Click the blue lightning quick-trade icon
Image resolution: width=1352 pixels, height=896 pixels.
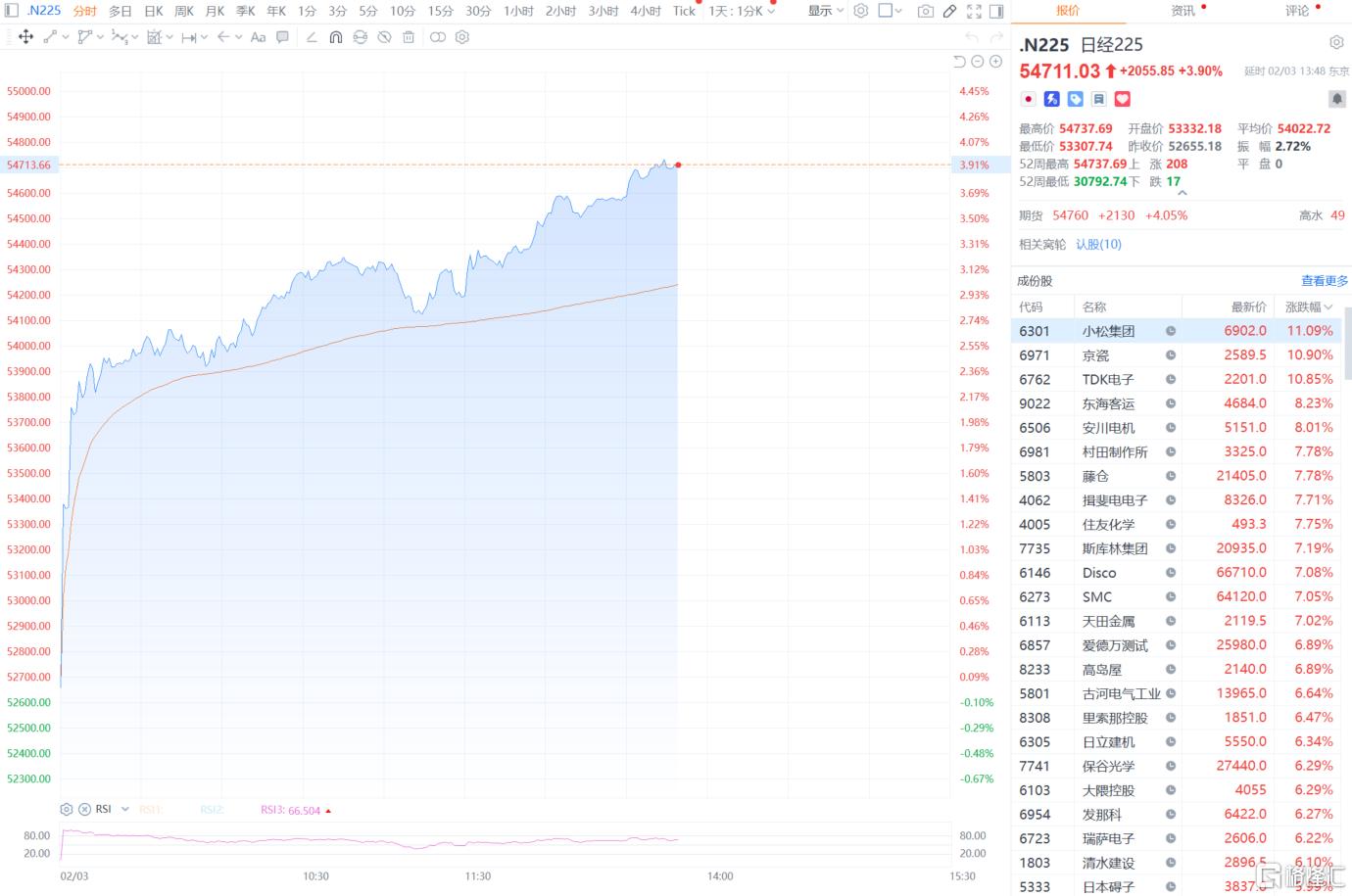tap(1051, 99)
